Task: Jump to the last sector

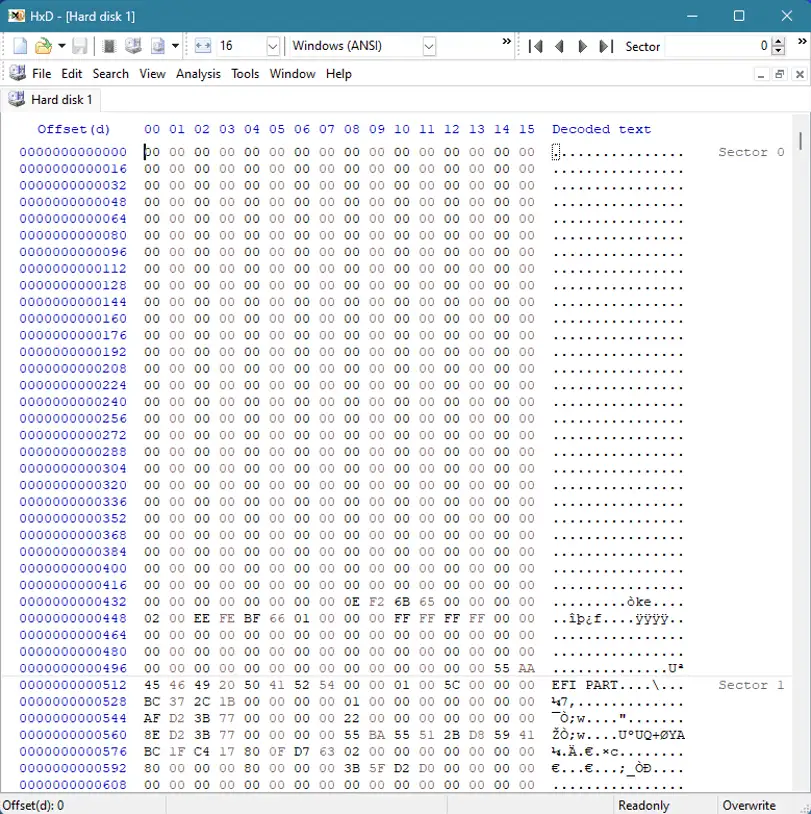Action: click(605, 46)
